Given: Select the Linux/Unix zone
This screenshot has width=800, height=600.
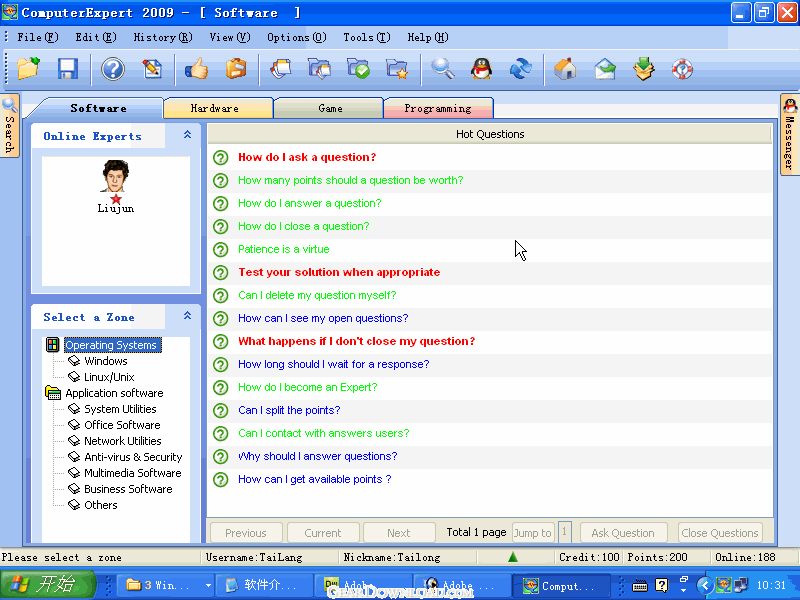Looking at the screenshot, I should pyautogui.click(x=109, y=377).
